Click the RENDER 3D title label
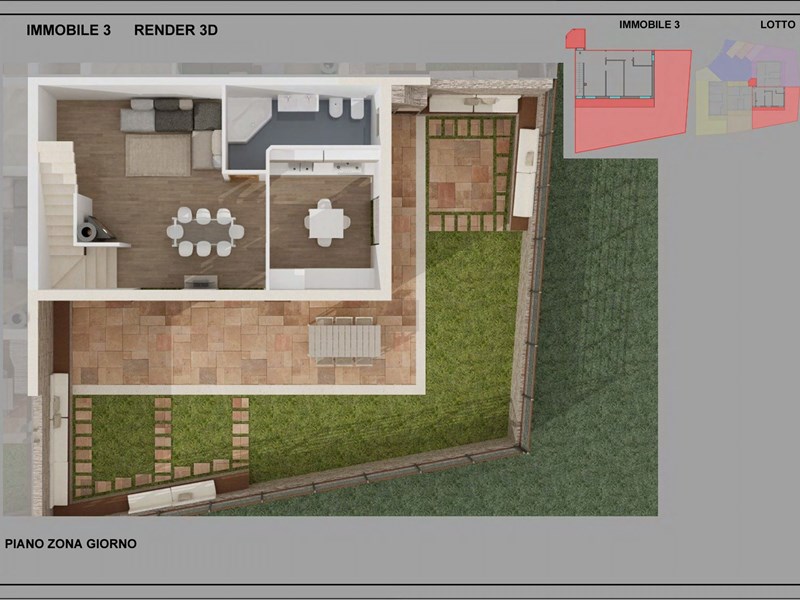The height and width of the screenshot is (600, 800). click(176, 30)
